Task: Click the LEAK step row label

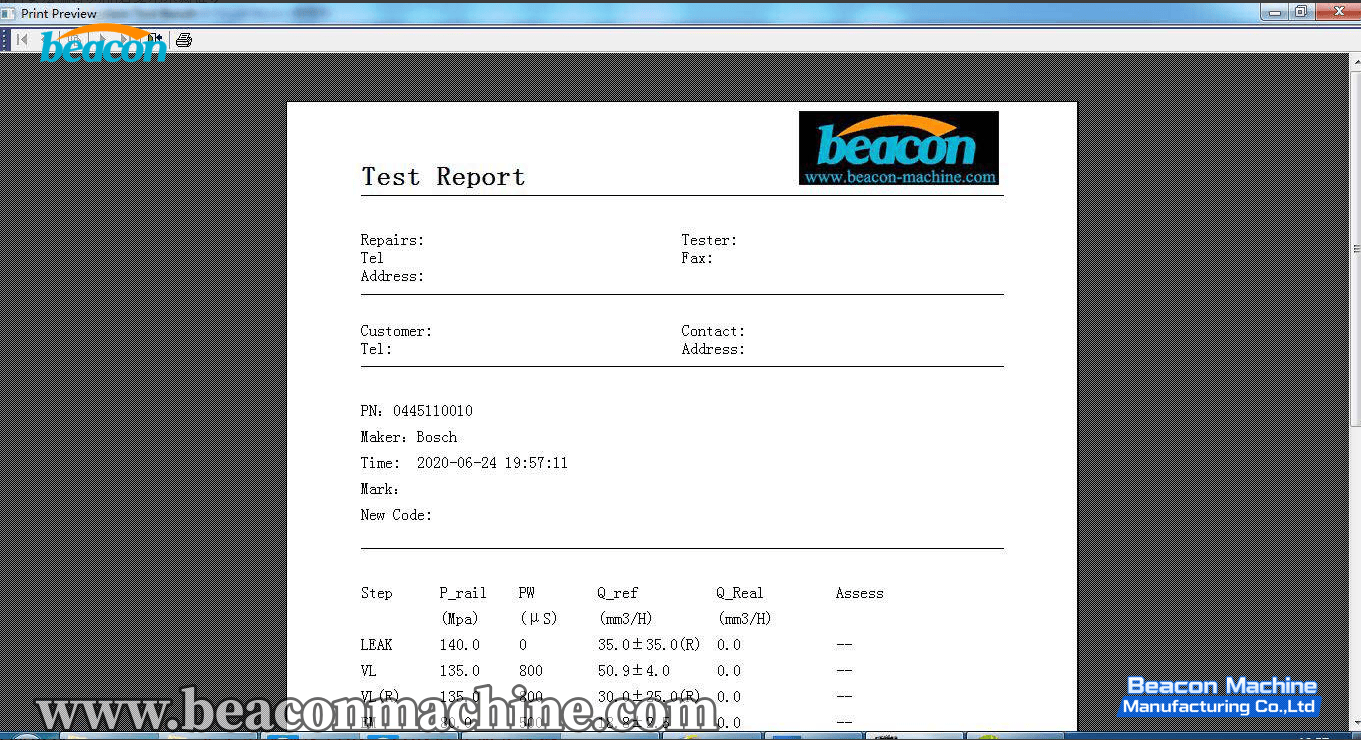Action: coord(376,645)
